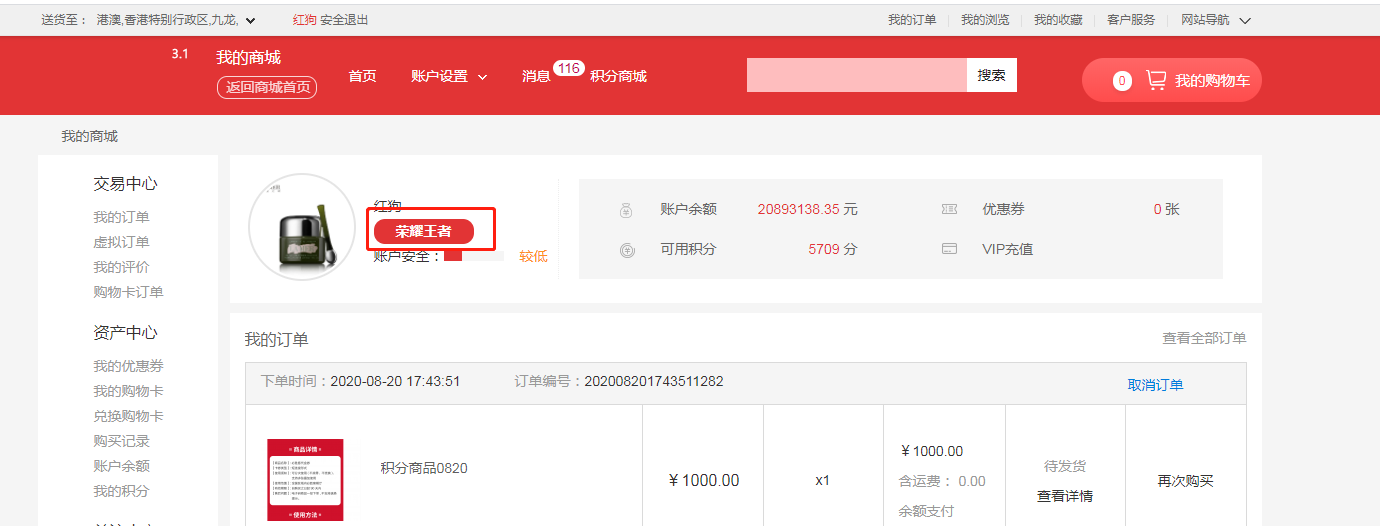1380x526 pixels.
Task: Click the 积分商品0820 product thumbnail
Action: click(x=305, y=480)
